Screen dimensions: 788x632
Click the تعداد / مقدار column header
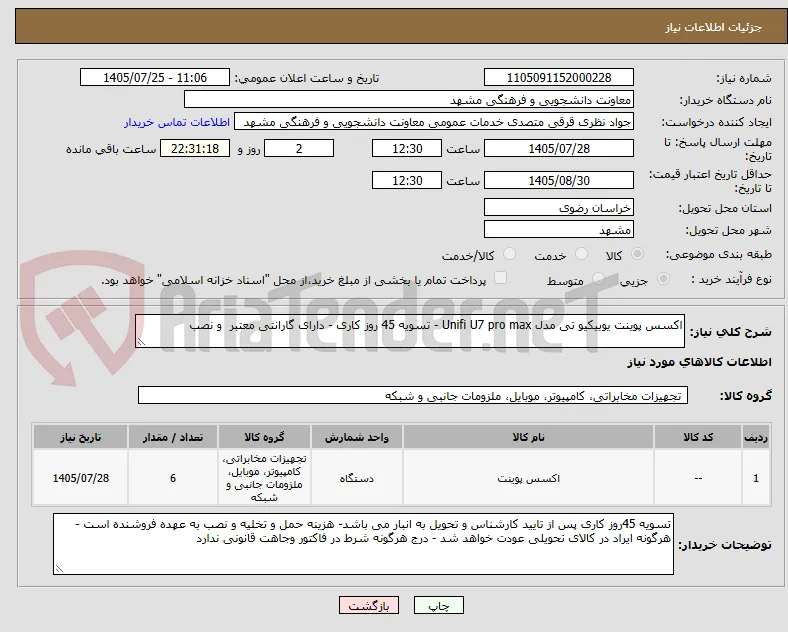173,437
